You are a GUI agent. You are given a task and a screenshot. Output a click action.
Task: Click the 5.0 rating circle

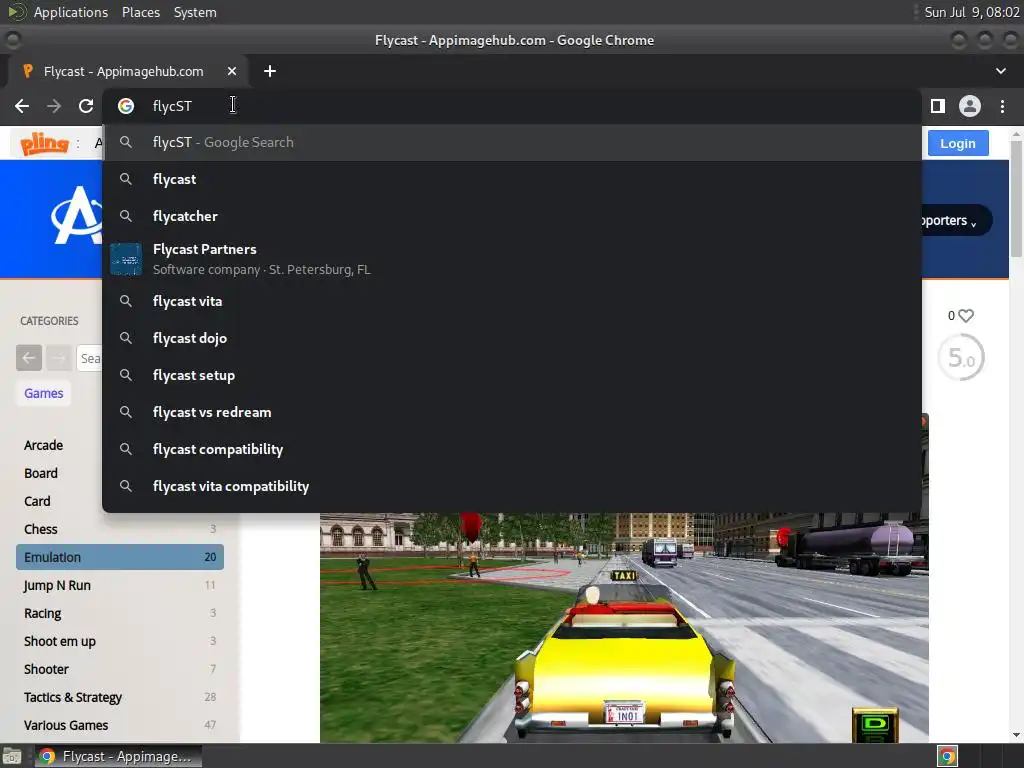(961, 357)
